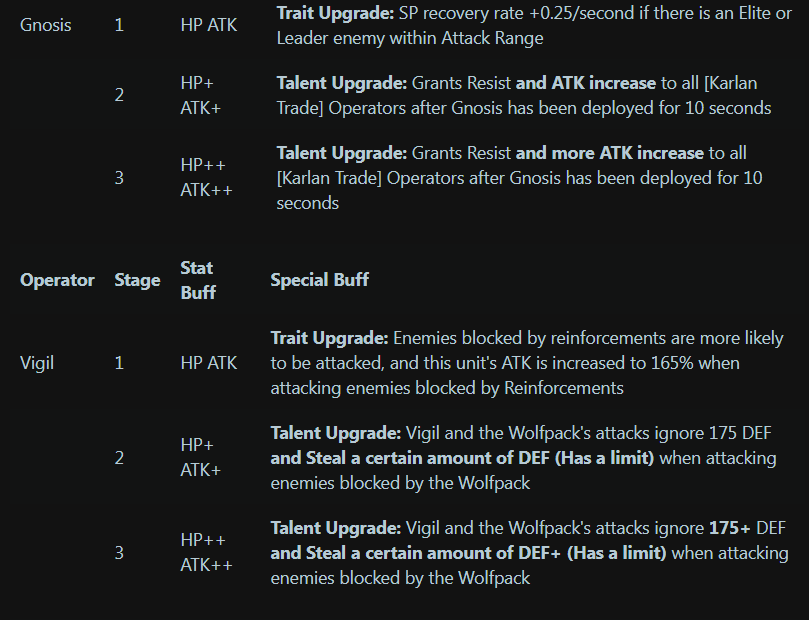This screenshot has width=809, height=620.
Task: Click Gnosis stage 2 Talent Upgrade label
Action: (342, 83)
